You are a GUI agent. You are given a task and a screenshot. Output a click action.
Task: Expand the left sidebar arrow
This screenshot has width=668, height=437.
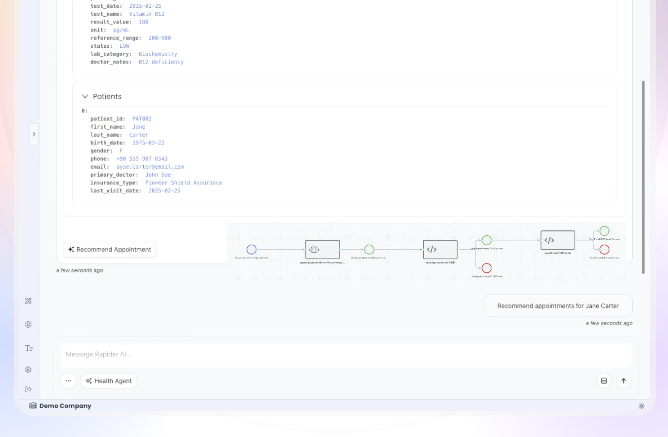[x=34, y=134]
